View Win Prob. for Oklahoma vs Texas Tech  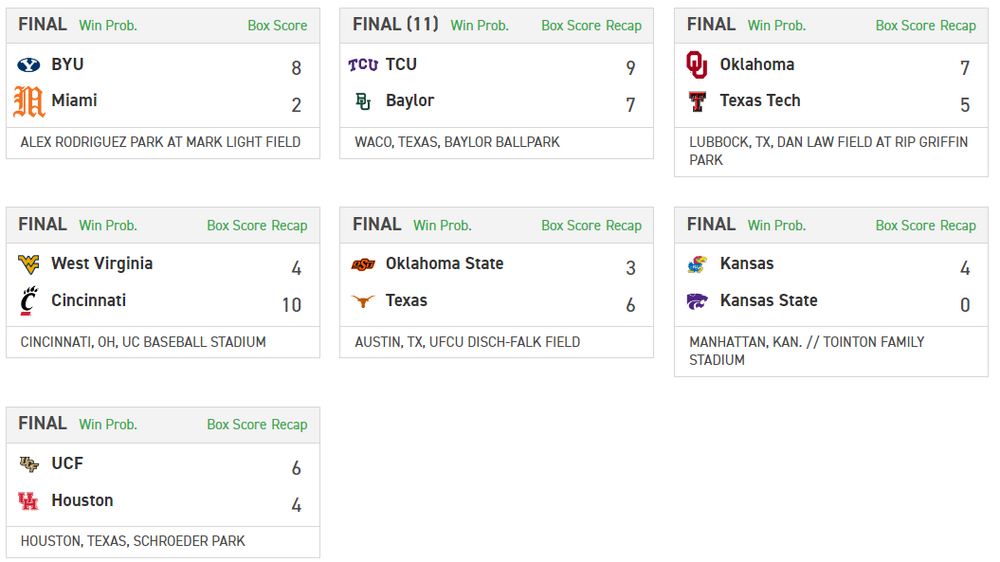click(x=776, y=26)
